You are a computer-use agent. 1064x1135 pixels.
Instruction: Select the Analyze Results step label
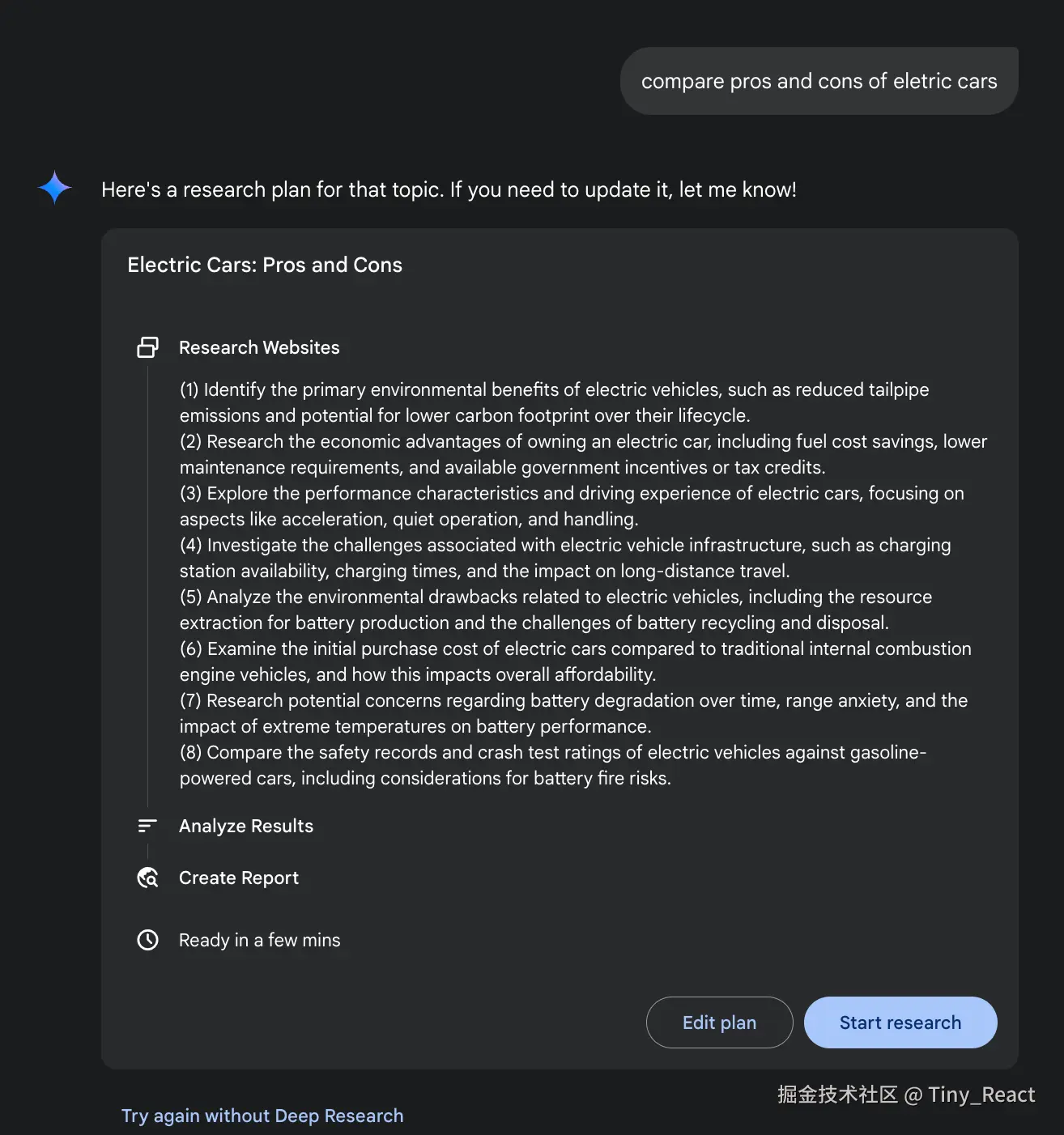[x=246, y=826]
